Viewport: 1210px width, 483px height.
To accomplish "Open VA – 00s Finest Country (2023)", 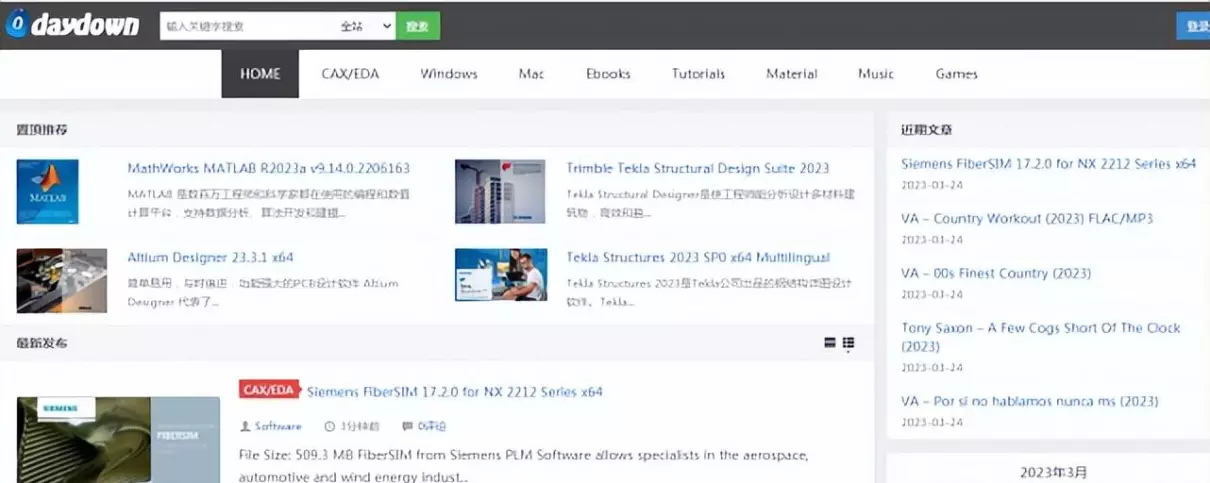I will point(996,273).
